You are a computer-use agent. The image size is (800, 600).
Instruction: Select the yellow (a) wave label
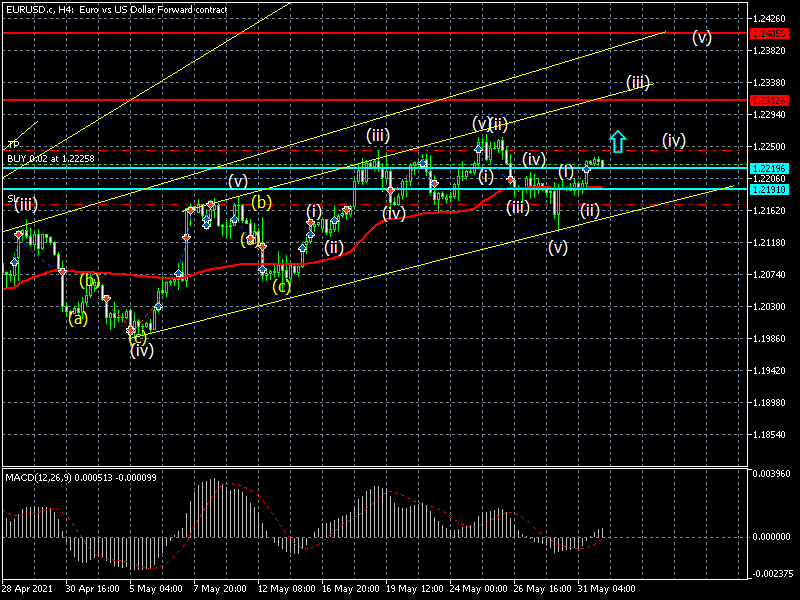77,319
